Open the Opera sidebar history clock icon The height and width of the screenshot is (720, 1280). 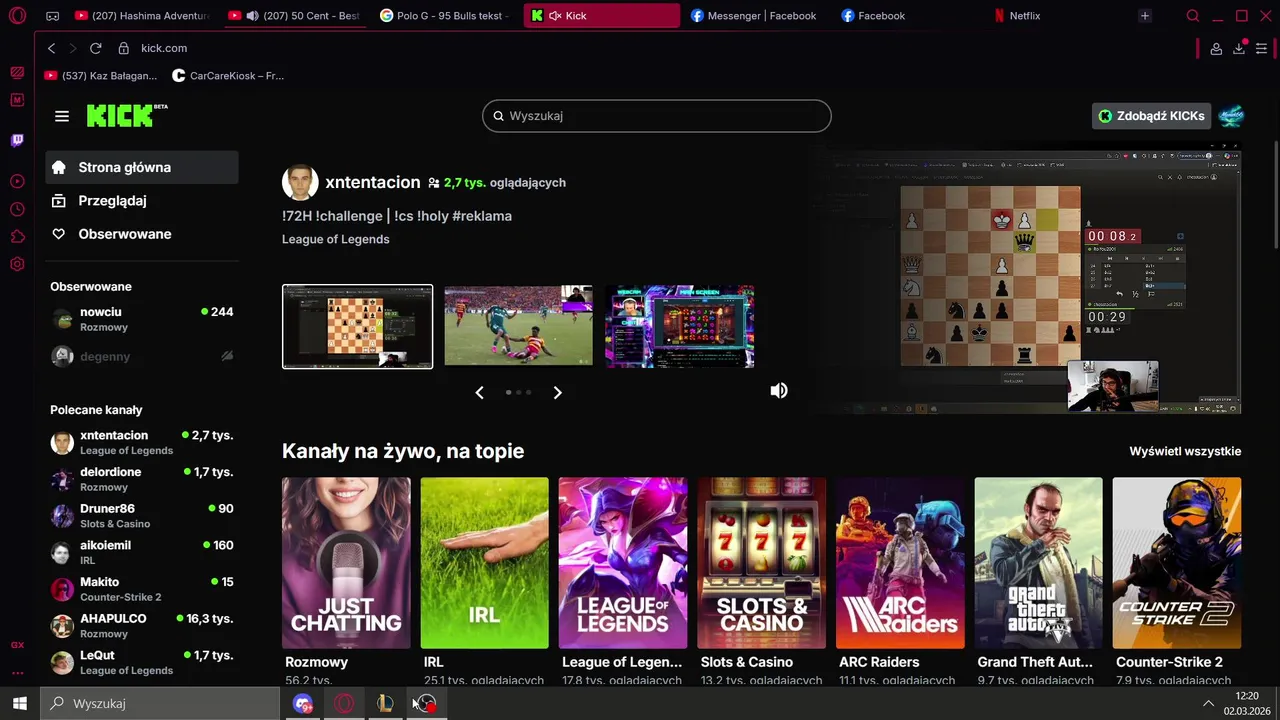17,209
